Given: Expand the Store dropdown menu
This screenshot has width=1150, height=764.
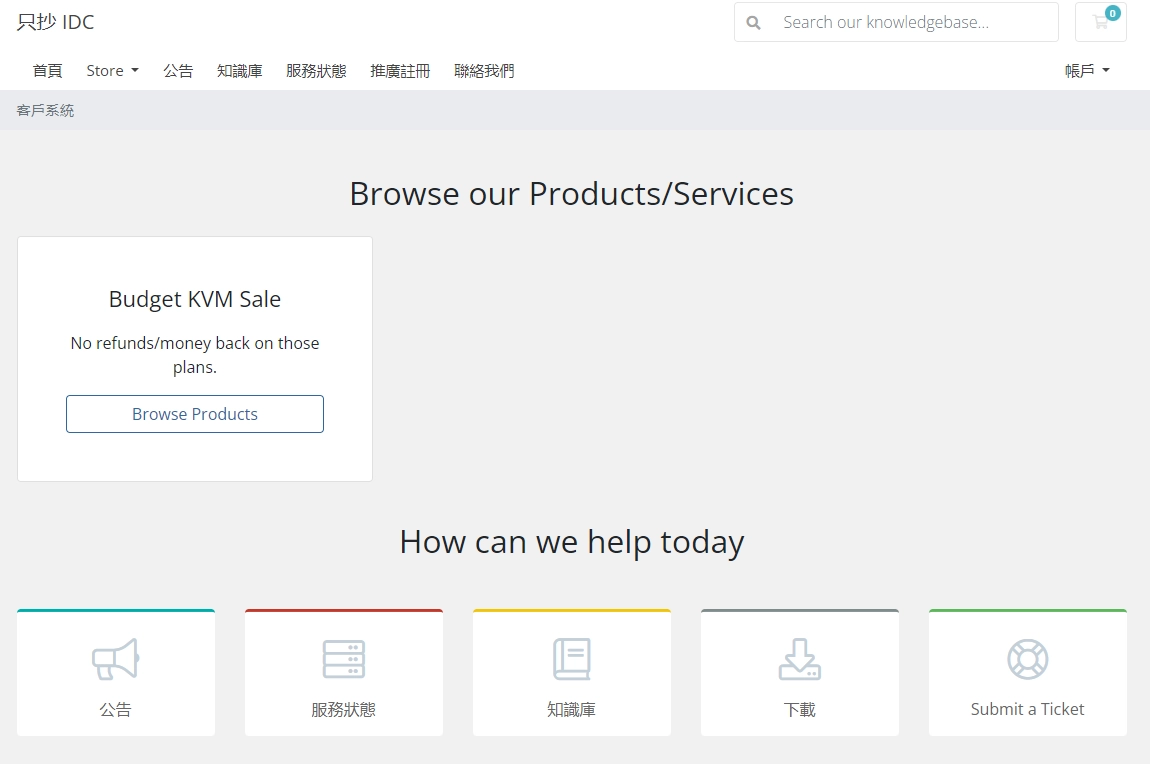Looking at the screenshot, I should coord(112,71).
